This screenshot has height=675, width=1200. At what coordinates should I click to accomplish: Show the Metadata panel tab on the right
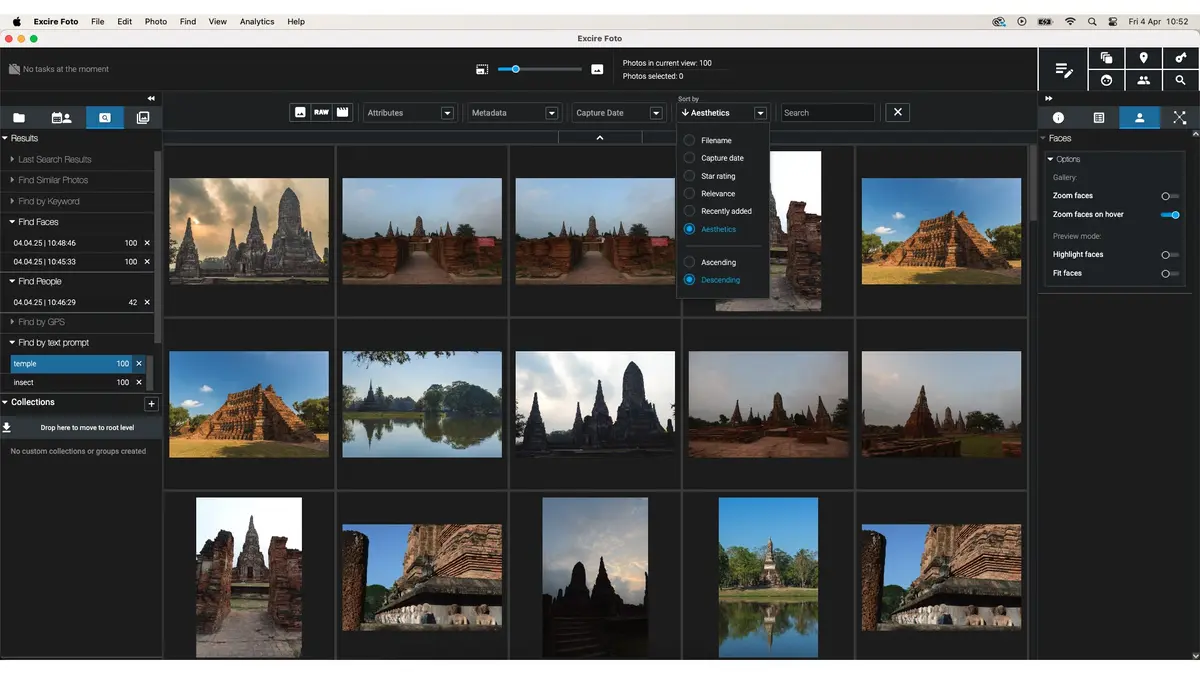(1101, 117)
